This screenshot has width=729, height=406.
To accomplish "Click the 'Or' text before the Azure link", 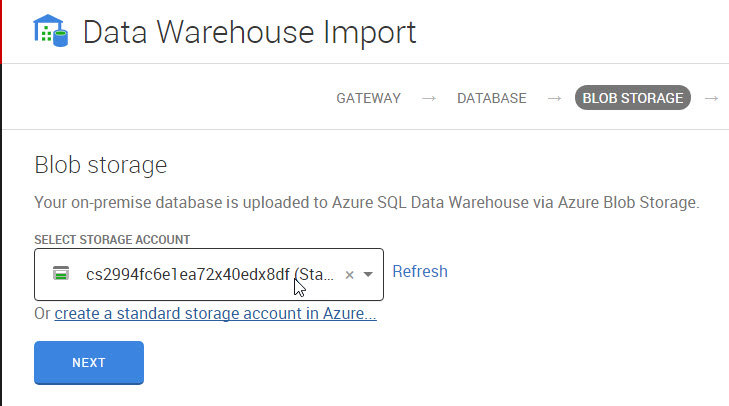I will pos(42,314).
